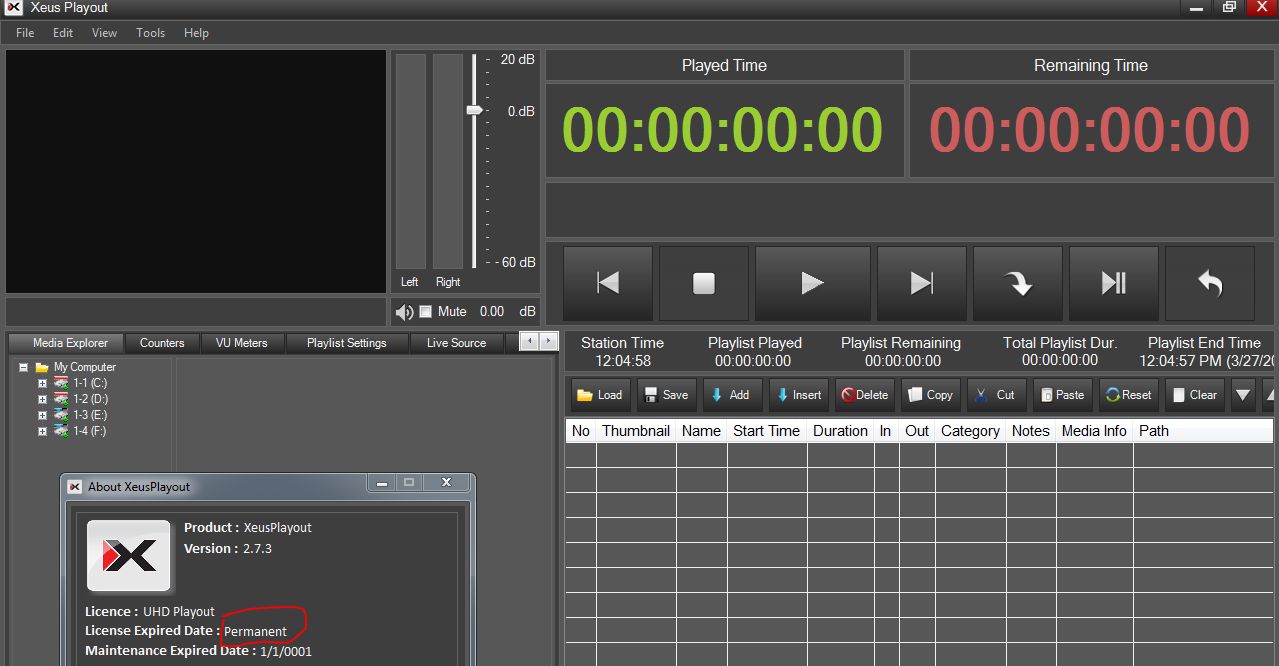Switch to the Live Source tab

coord(456,343)
